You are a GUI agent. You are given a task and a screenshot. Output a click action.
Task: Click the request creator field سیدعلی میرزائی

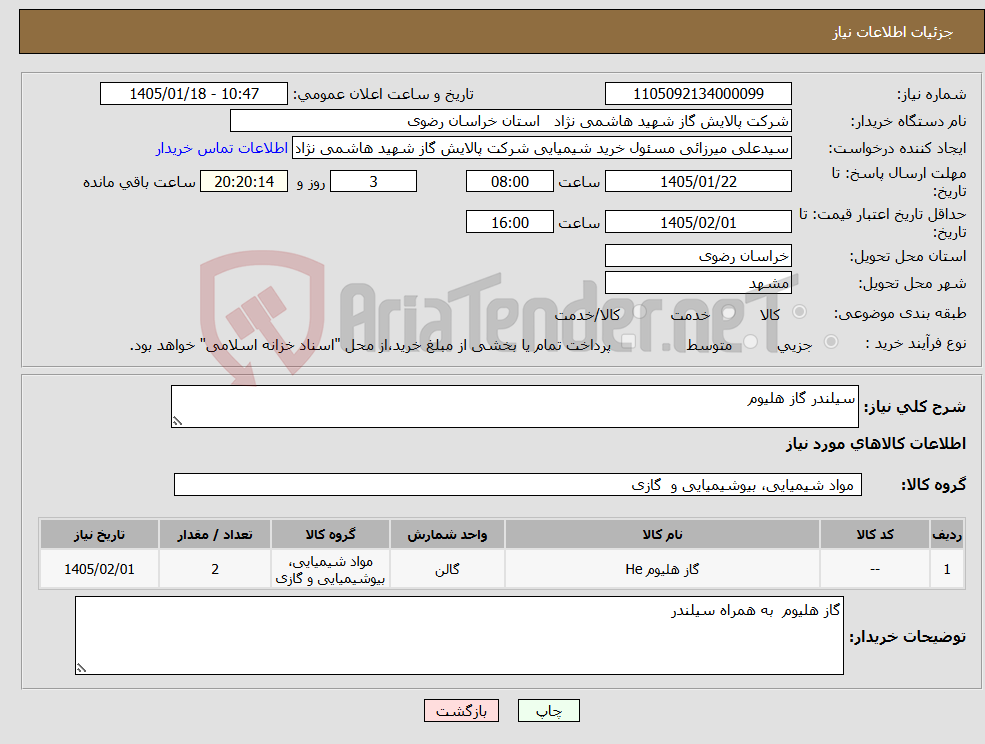coord(541,148)
